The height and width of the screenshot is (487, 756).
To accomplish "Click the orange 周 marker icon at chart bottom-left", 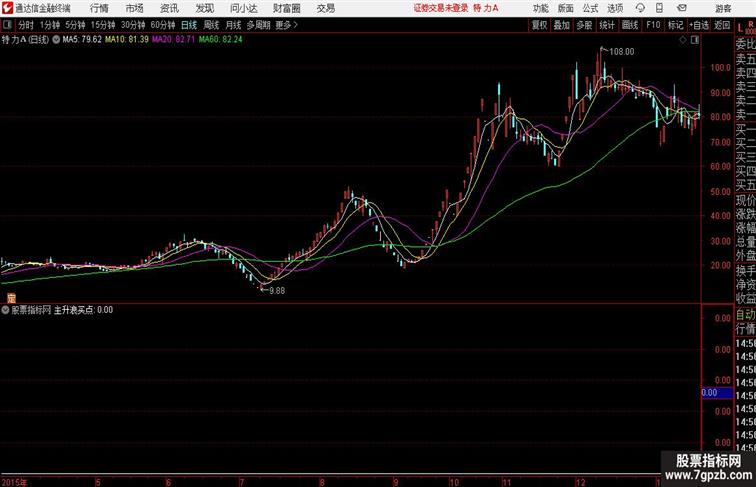I will pos(11,298).
